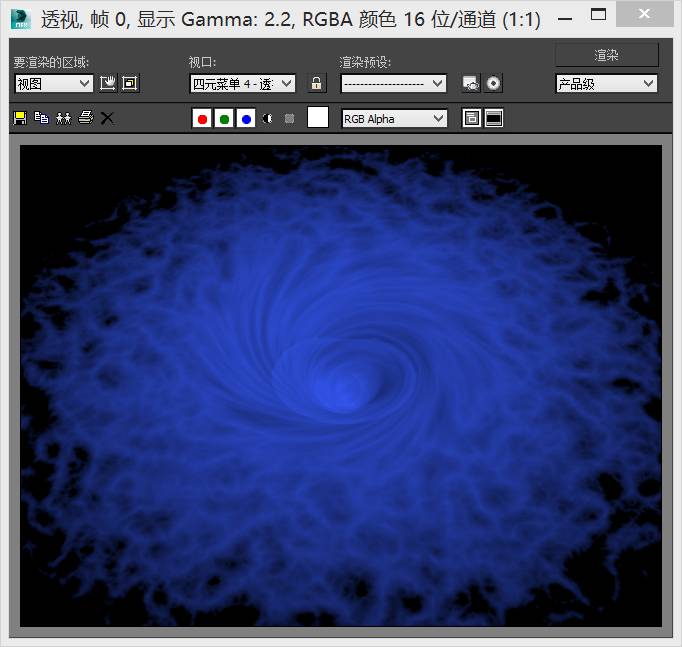
Task: Open the 要渲染的区域 dropdown
Action: tap(54, 84)
